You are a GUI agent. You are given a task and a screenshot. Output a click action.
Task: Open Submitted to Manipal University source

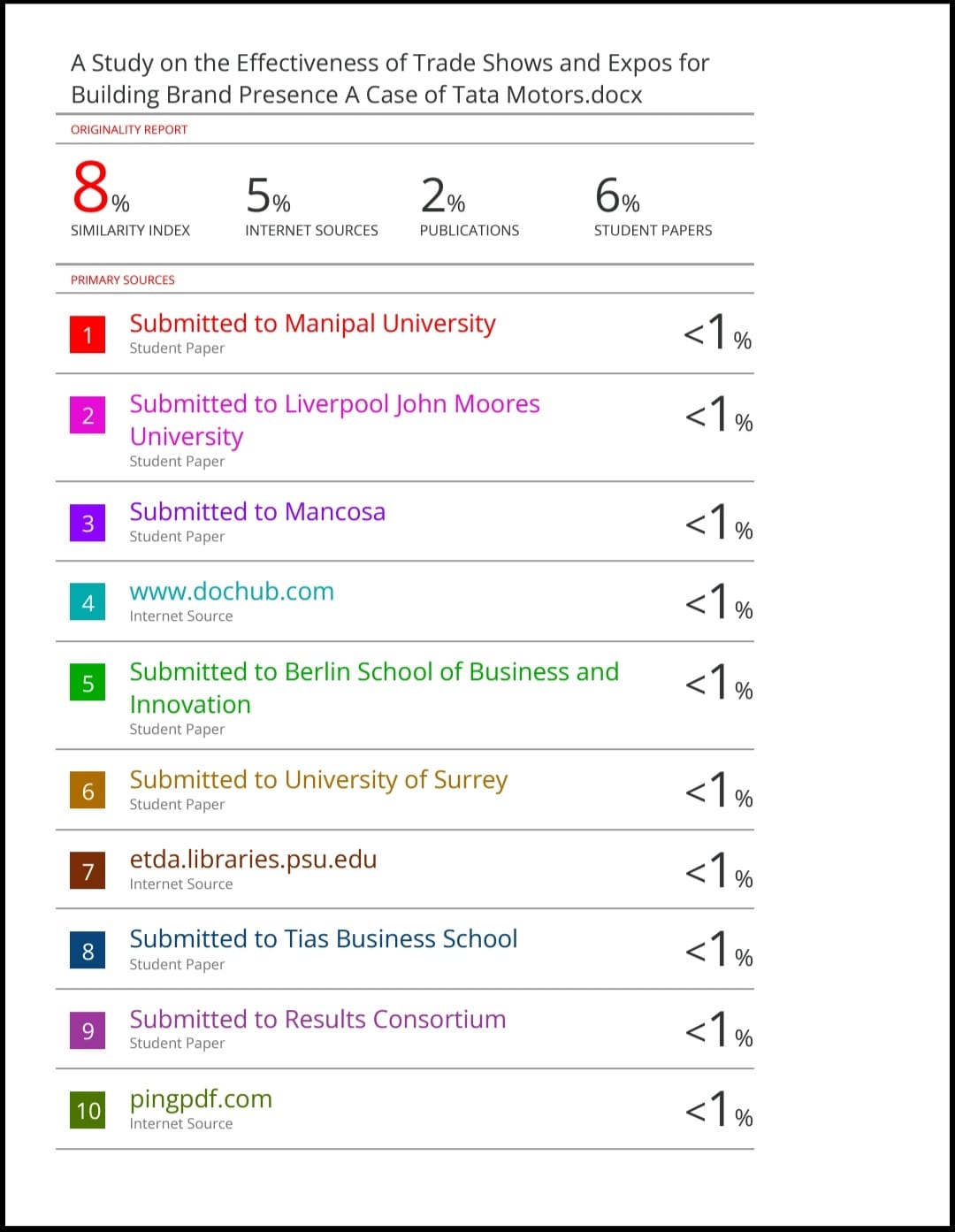[x=312, y=324]
